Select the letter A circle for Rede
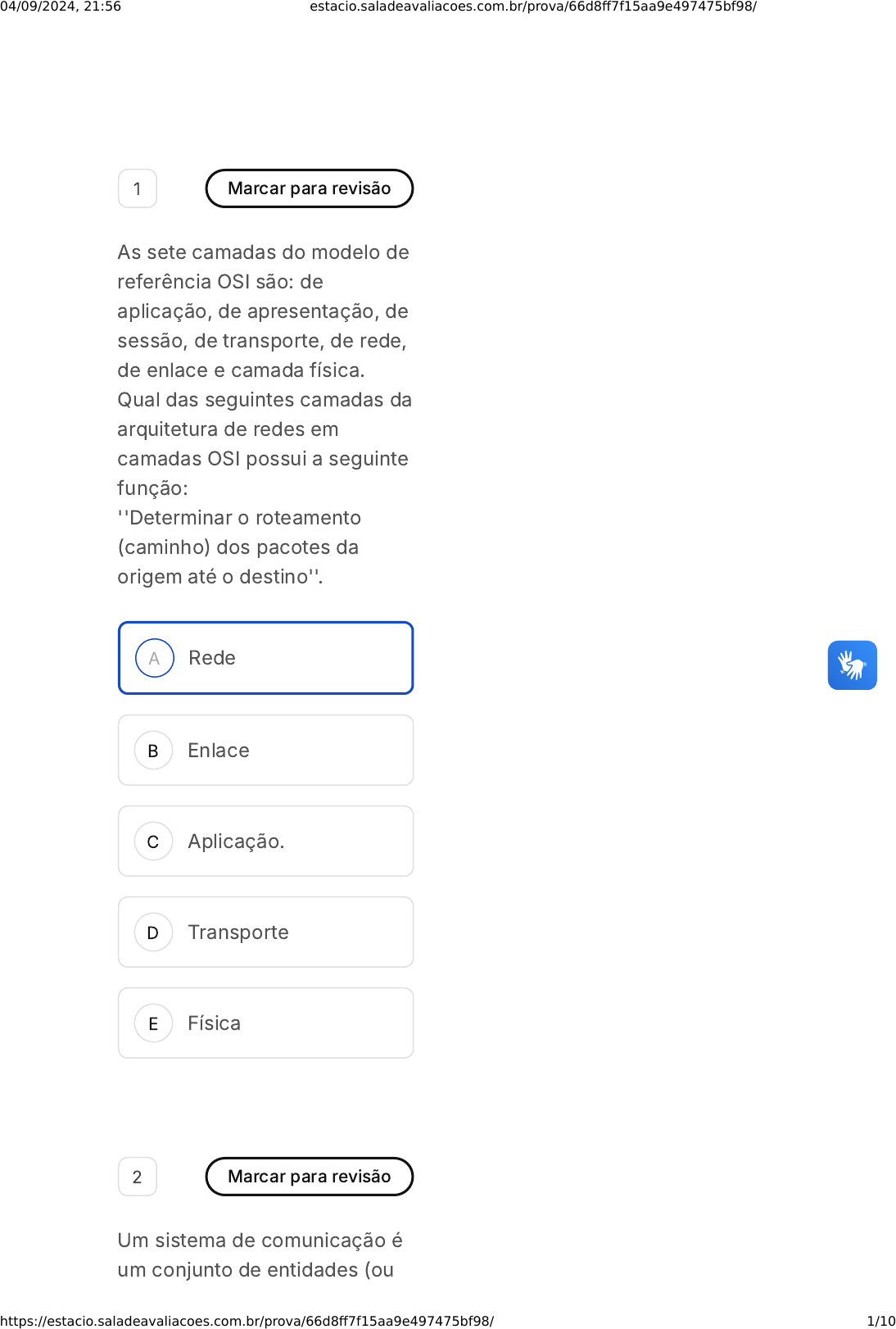The width and height of the screenshot is (896, 1329). click(x=155, y=658)
